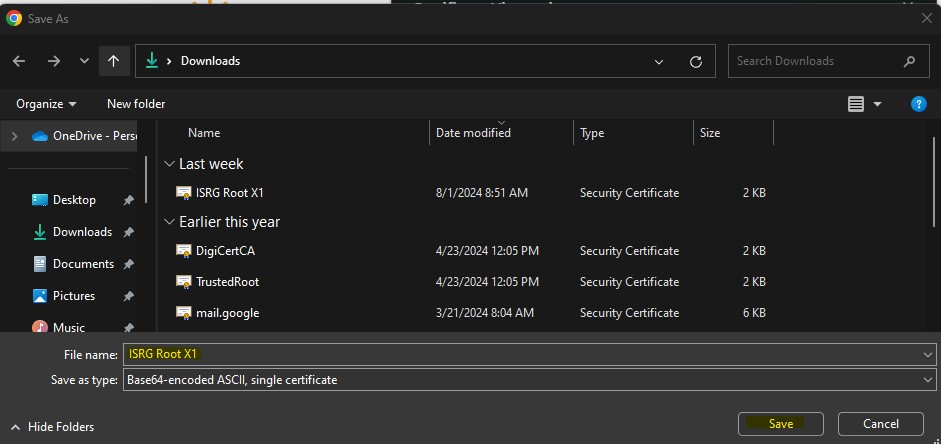The width and height of the screenshot is (941, 444).
Task: Close the Save As dialog
Action: (927, 19)
